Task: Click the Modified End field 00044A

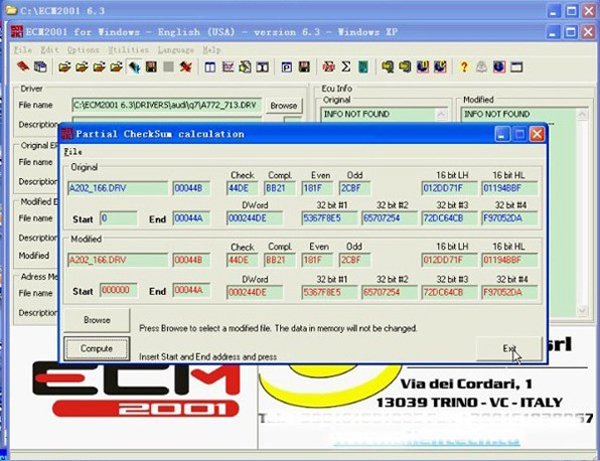Action: pyautogui.click(x=191, y=290)
